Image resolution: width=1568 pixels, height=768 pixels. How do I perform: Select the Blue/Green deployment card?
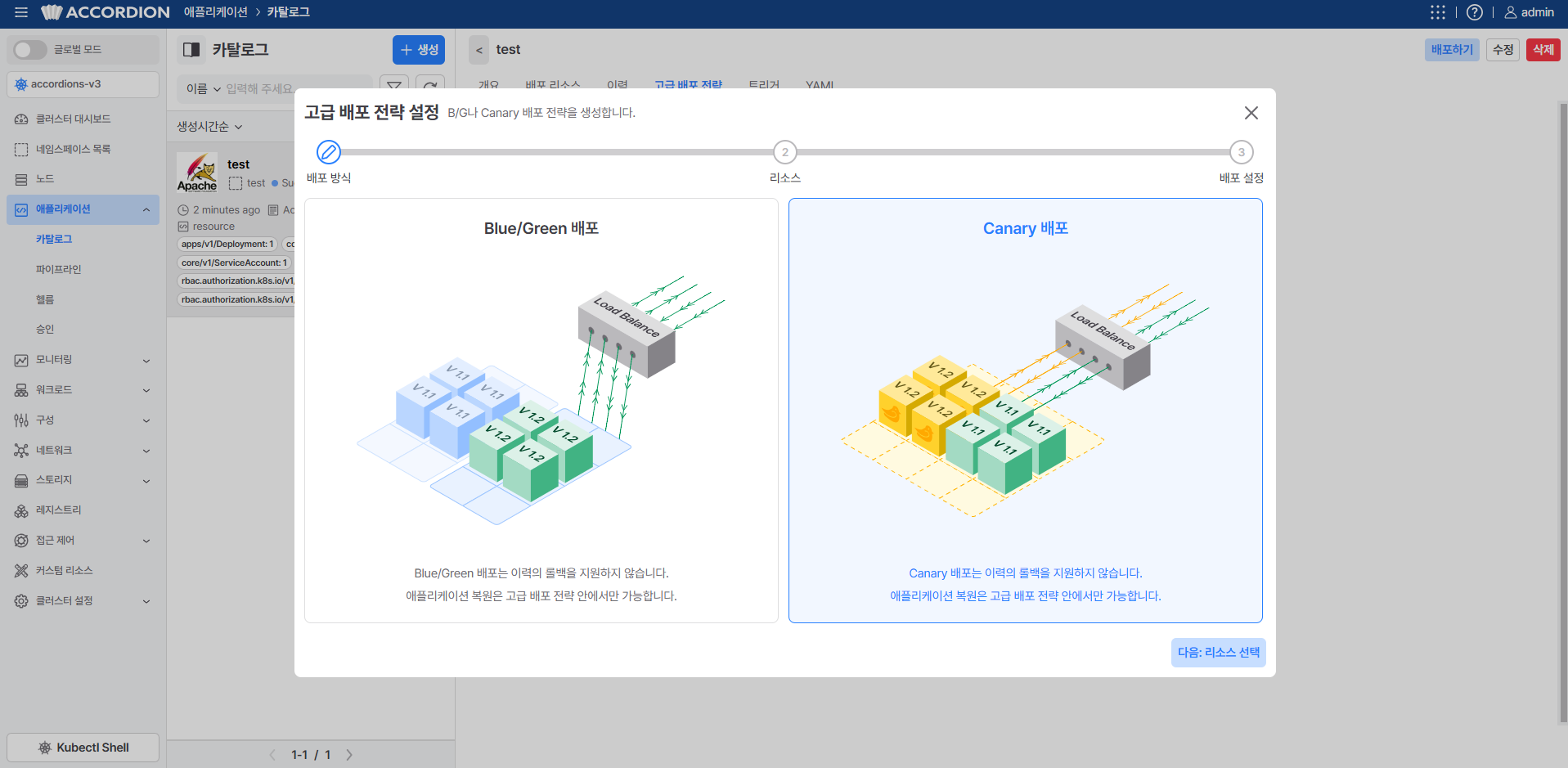coord(541,411)
